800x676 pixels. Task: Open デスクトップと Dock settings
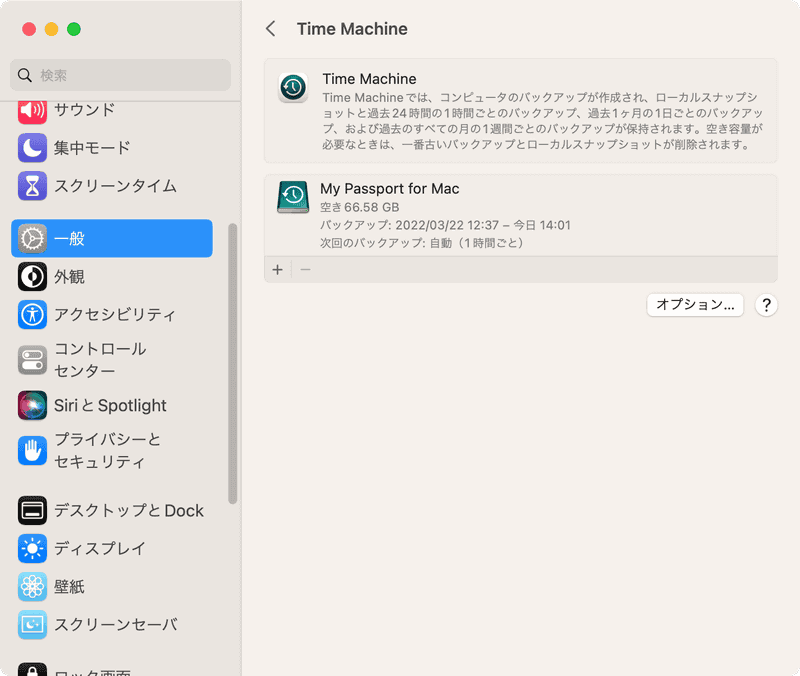pyautogui.click(x=31, y=510)
